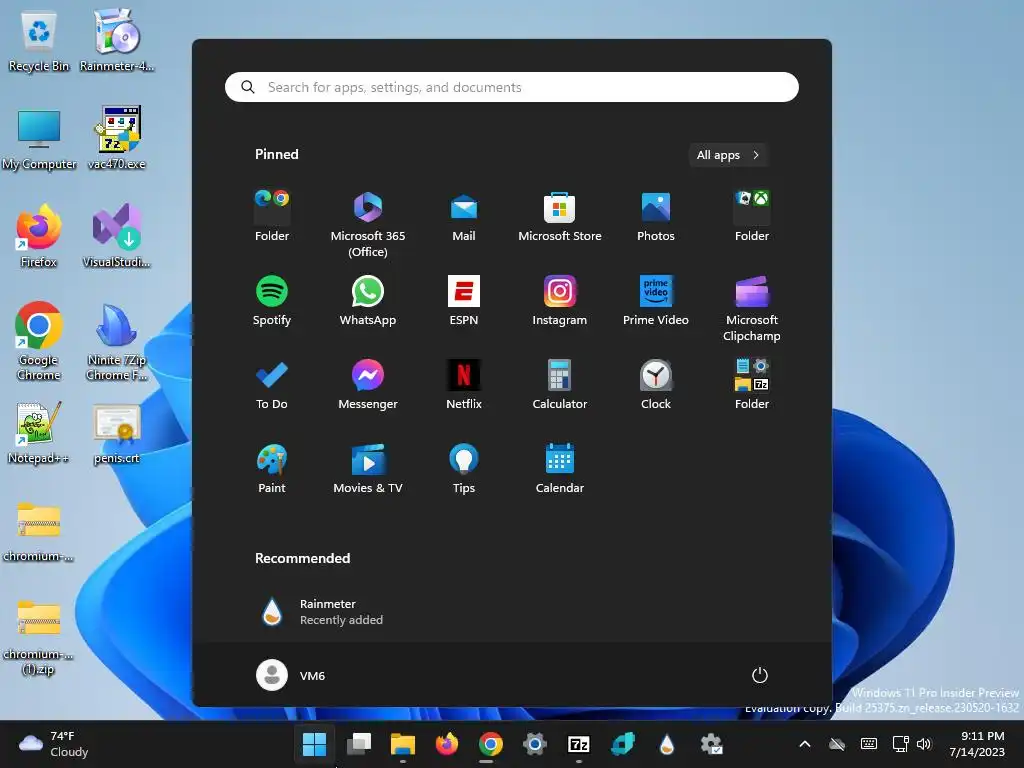
Task: Select the VisualStudio installer desktop icon
Action: pyautogui.click(x=117, y=237)
